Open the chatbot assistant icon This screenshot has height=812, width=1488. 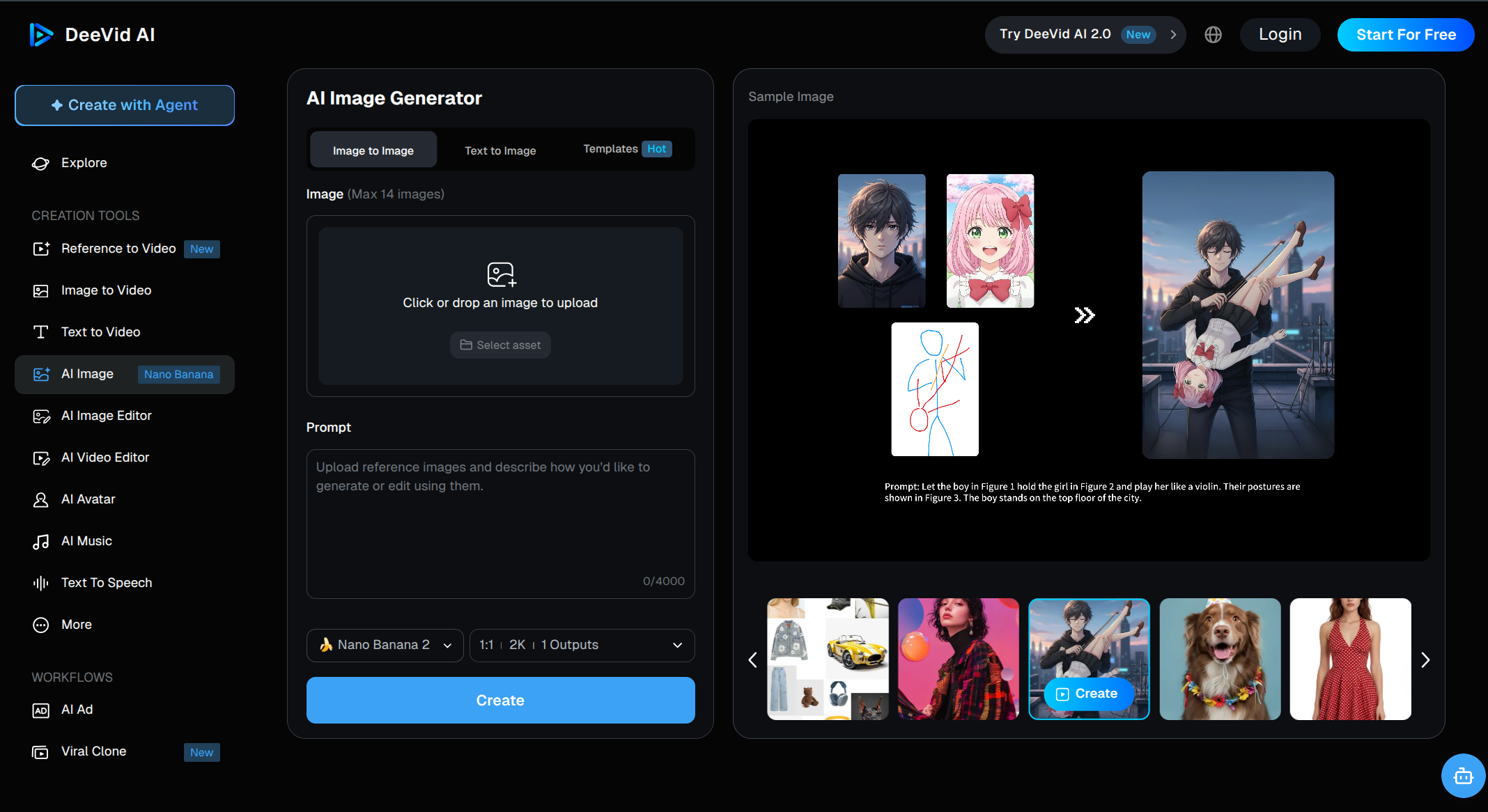1463,776
